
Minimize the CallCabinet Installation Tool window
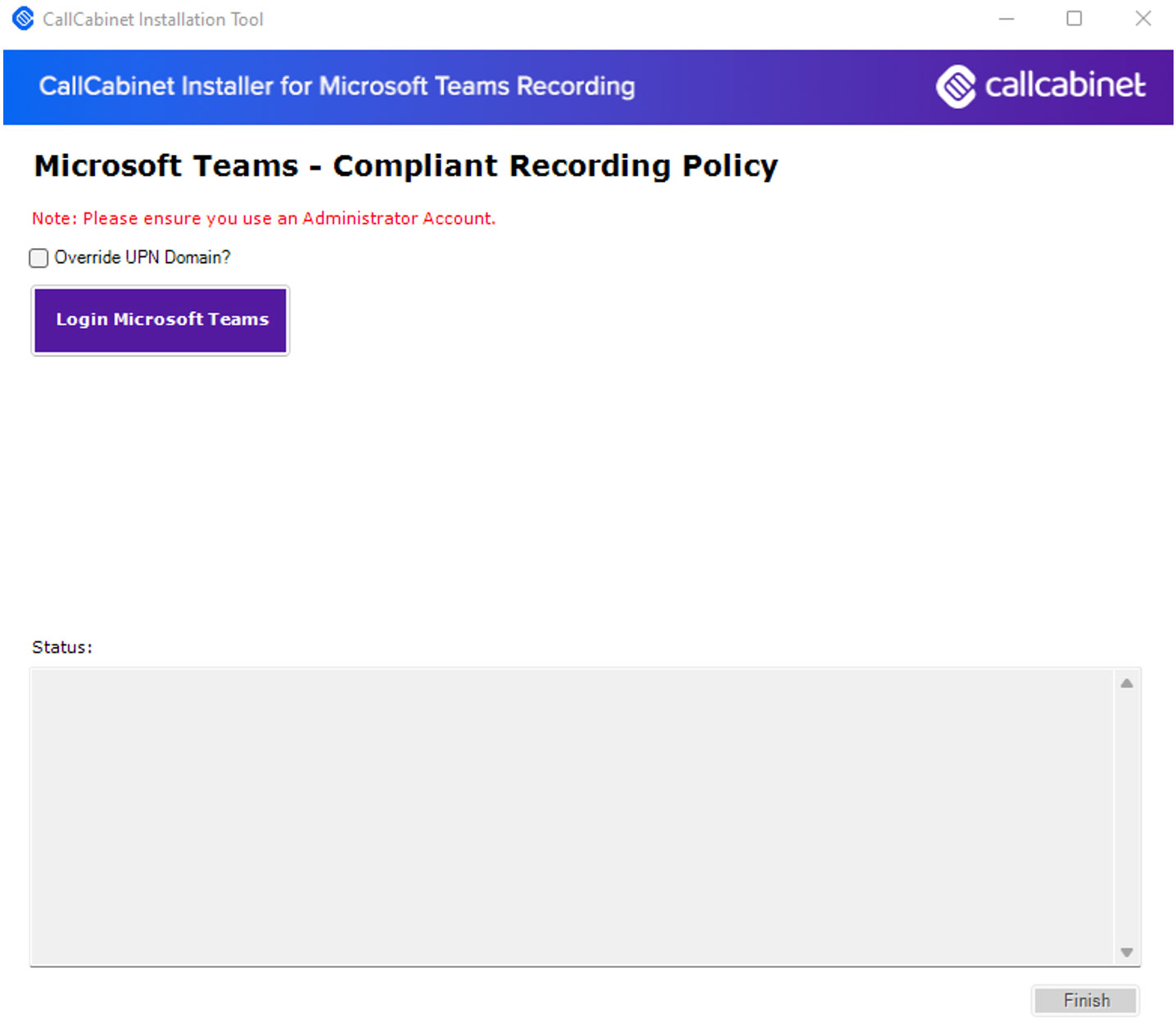click(1006, 18)
